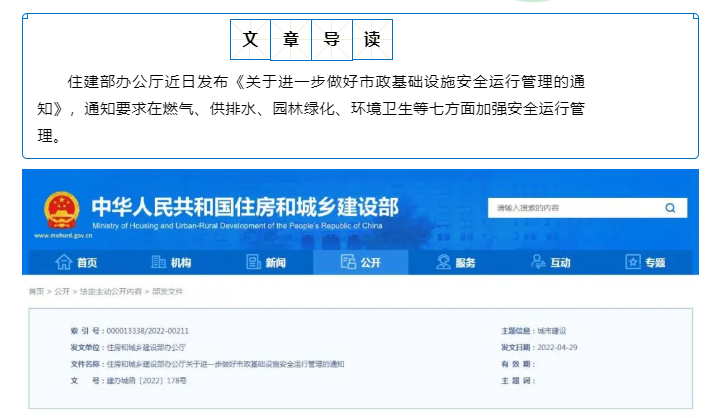Click the house icon beside 首页
This screenshot has width=708, height=418.
point(64,262)
